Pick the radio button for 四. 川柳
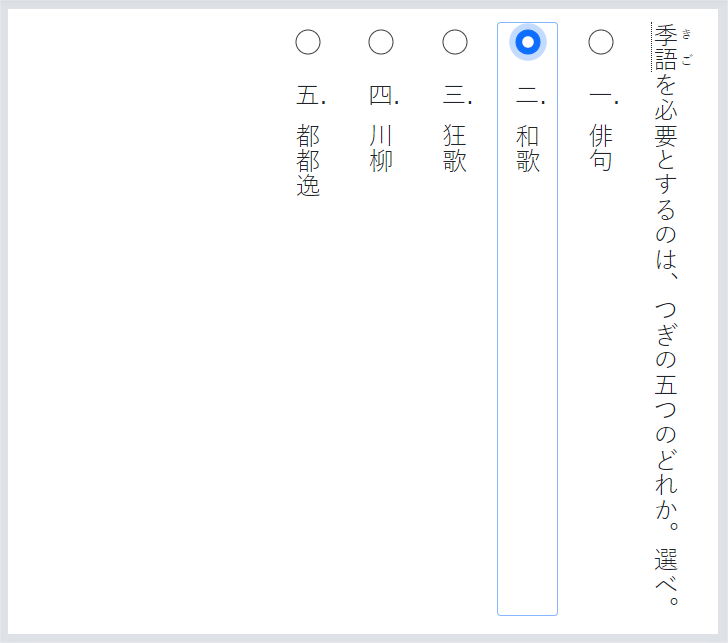Viewport: 728px width, 643px height. point(381,42)
